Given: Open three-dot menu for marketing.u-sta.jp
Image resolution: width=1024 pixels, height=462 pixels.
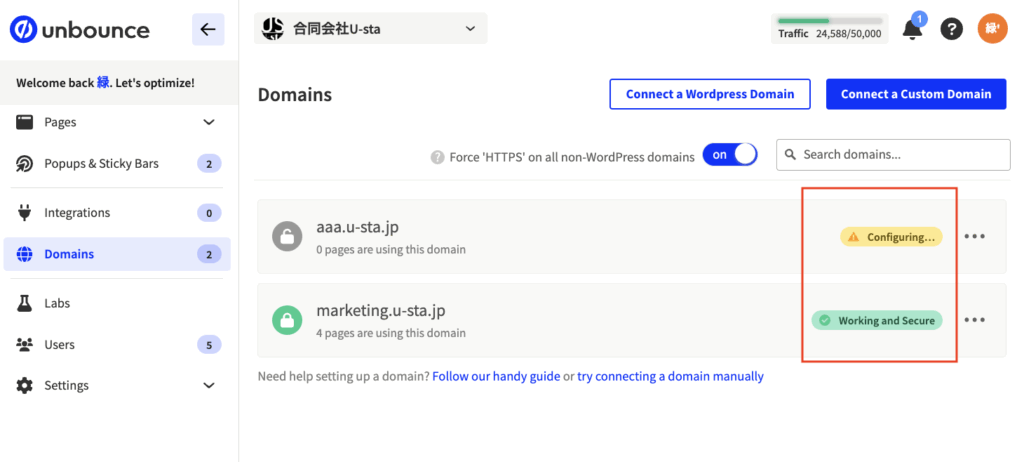Looking at the screenshot, I should coord(974,320).
